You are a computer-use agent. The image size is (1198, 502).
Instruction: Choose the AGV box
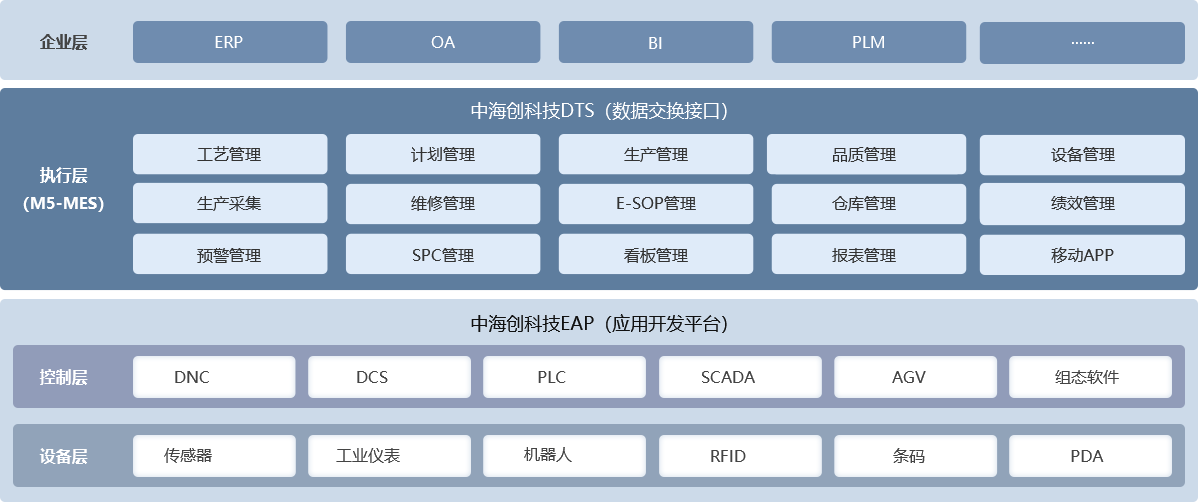coord(915,377)
